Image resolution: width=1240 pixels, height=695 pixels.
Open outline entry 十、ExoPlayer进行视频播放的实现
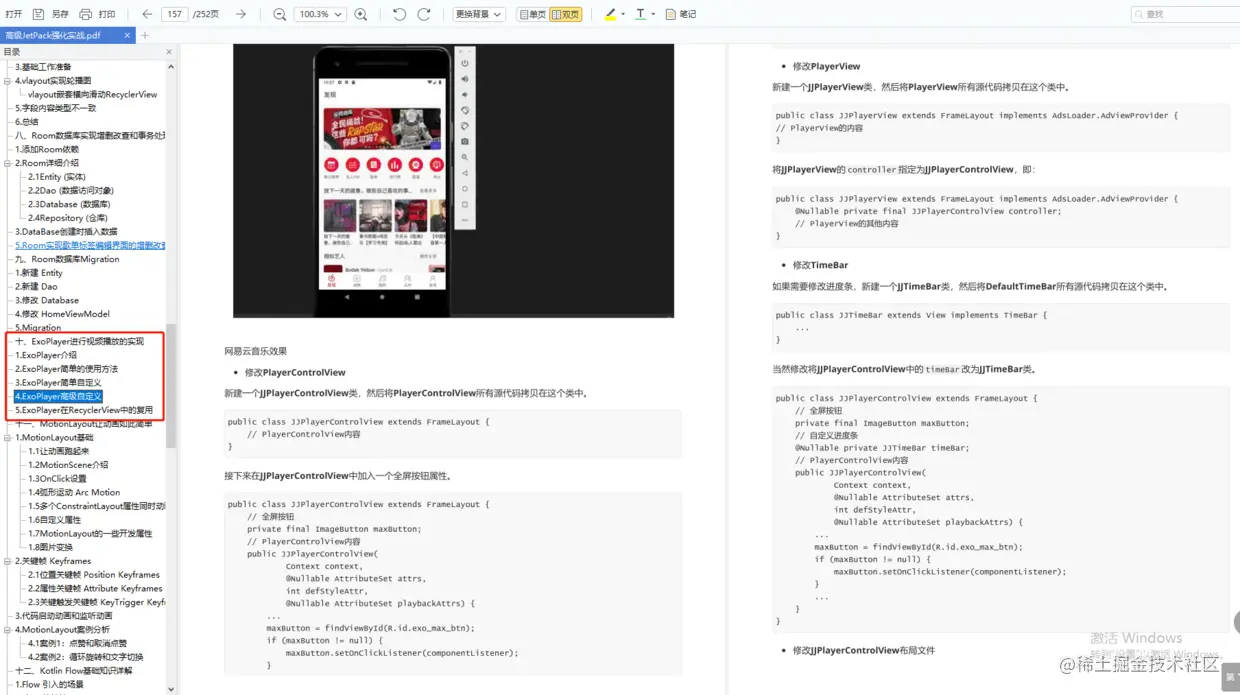(x=79, y=341)
